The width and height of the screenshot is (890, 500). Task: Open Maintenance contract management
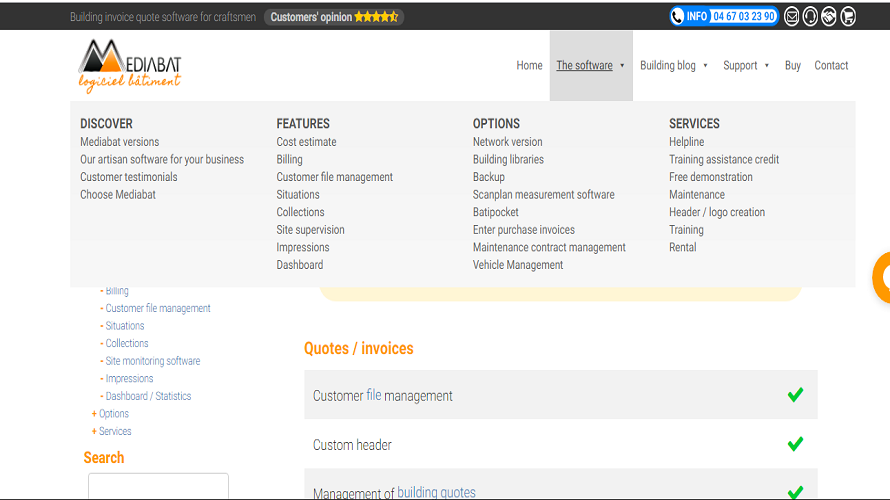point(549,247)
